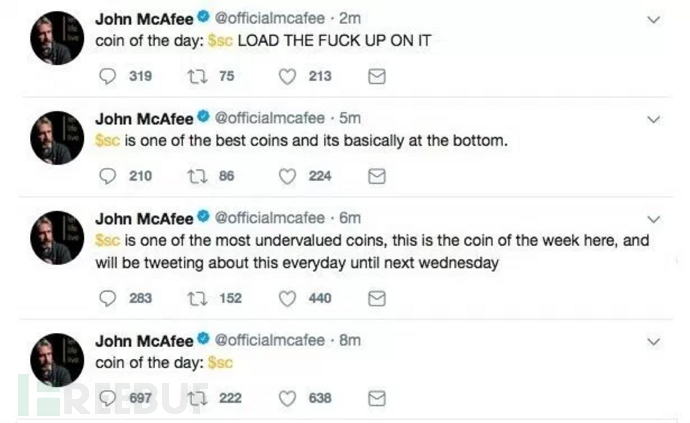690x423 pixels.
Task: Like the 5m tweet with 224 likes
Action: pos(288,176)
